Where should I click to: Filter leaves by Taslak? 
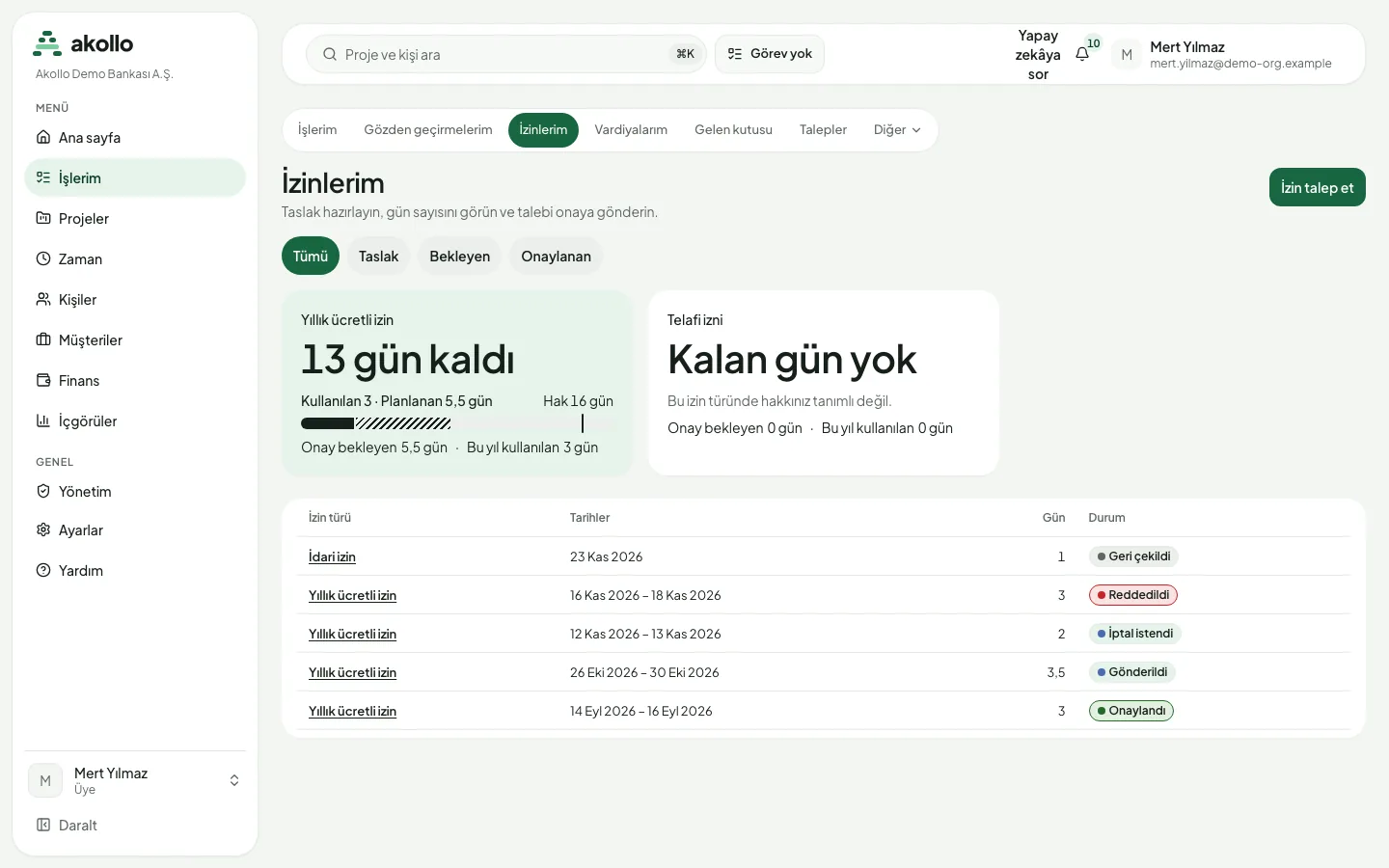click(x=378, y=257)
